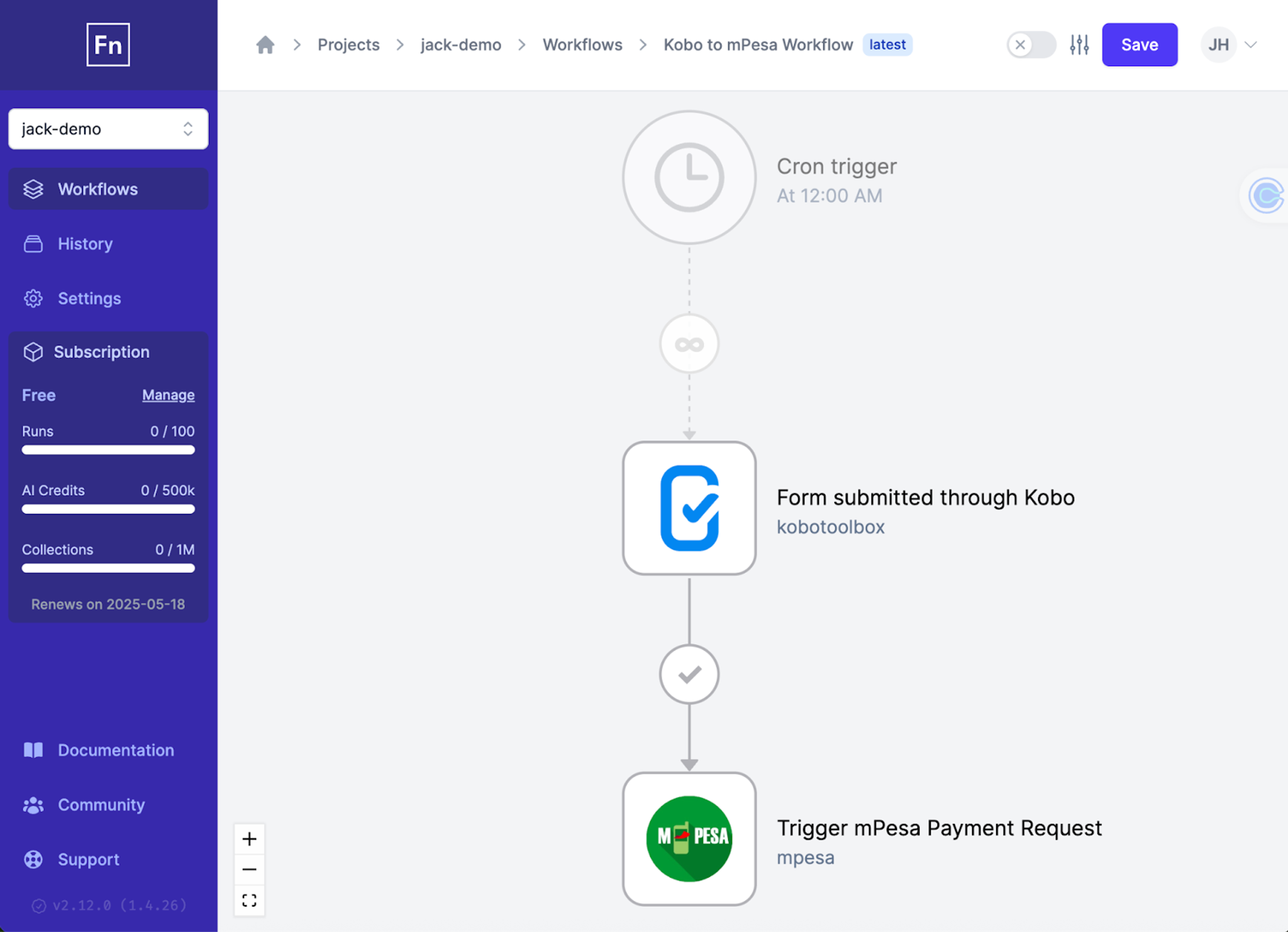Save the workflow

click(x=1140, y=45)
